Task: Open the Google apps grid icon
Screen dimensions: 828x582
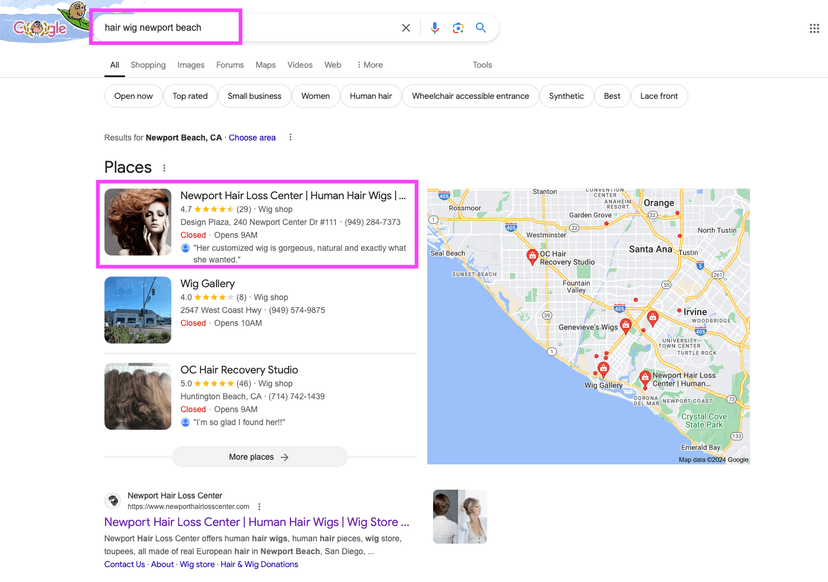Action: tap(814, 28)
